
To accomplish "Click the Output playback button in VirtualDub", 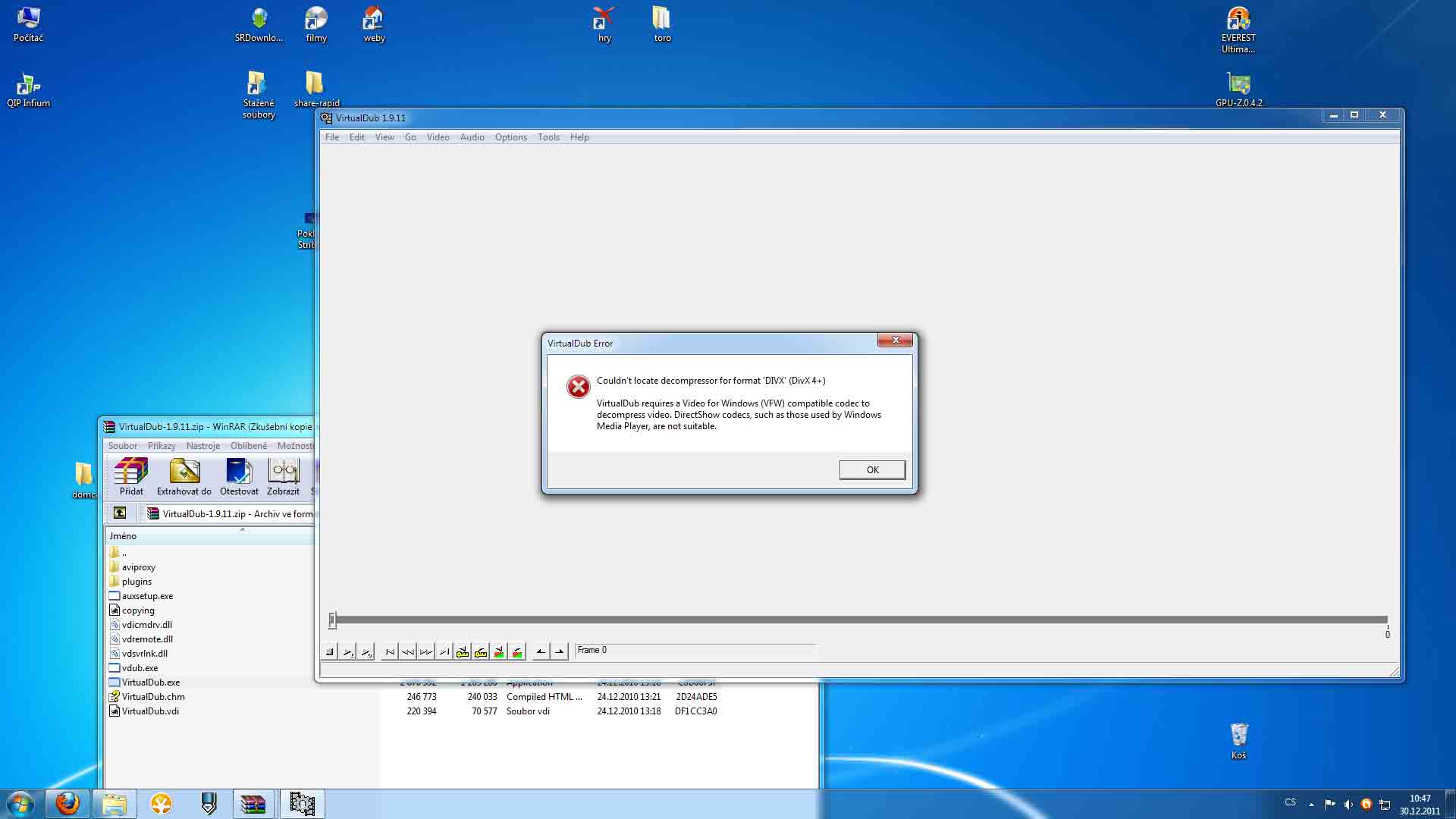I will pyautogui.click(x=366, y=651).
